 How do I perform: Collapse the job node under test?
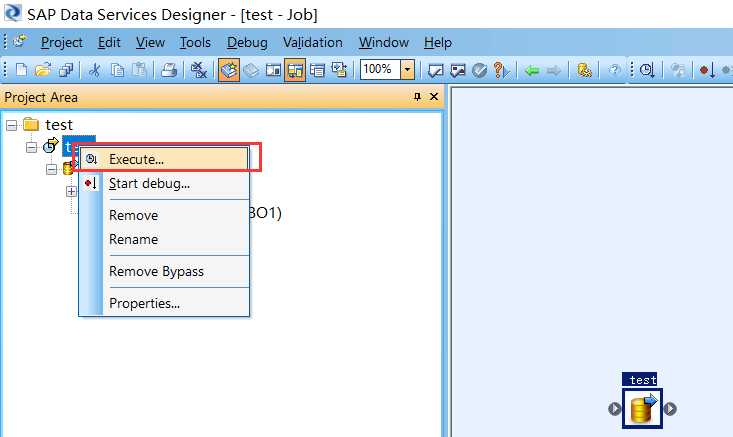point(31,147)
